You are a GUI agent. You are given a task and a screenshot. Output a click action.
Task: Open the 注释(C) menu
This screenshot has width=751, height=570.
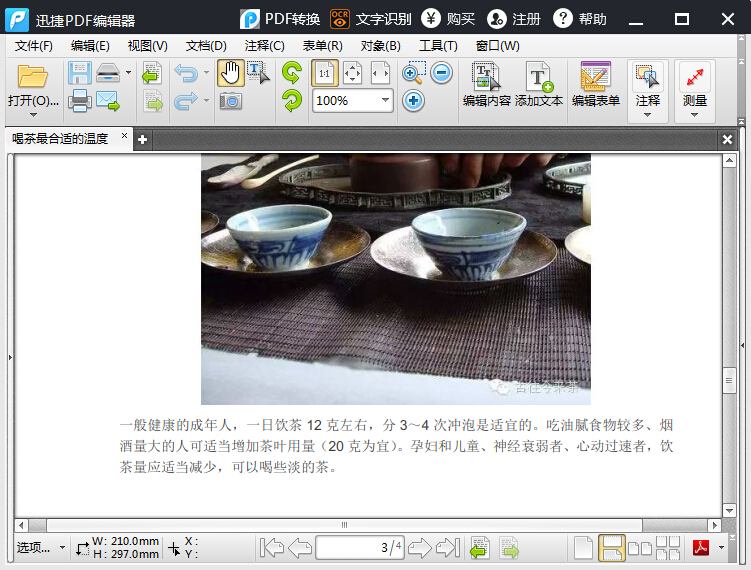[264, 46]
